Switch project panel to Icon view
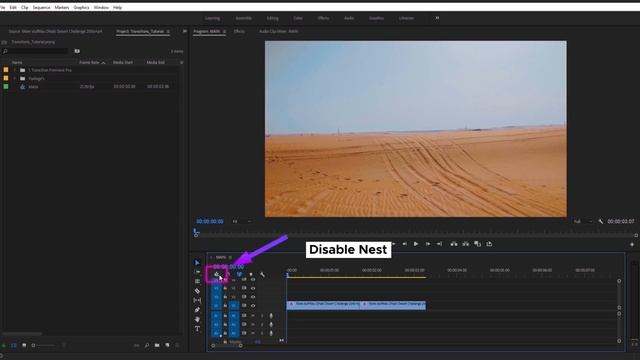This screenshot has width=640, height=360. point(24,345)
